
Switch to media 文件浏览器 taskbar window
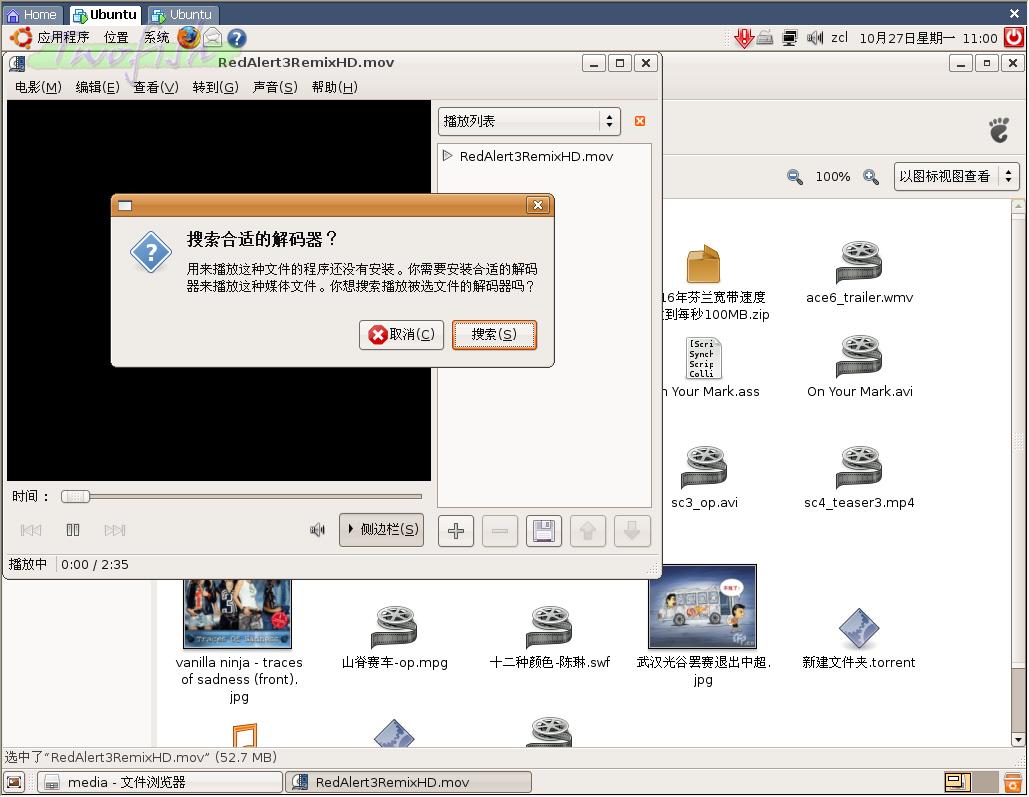(x=160, y=783)
